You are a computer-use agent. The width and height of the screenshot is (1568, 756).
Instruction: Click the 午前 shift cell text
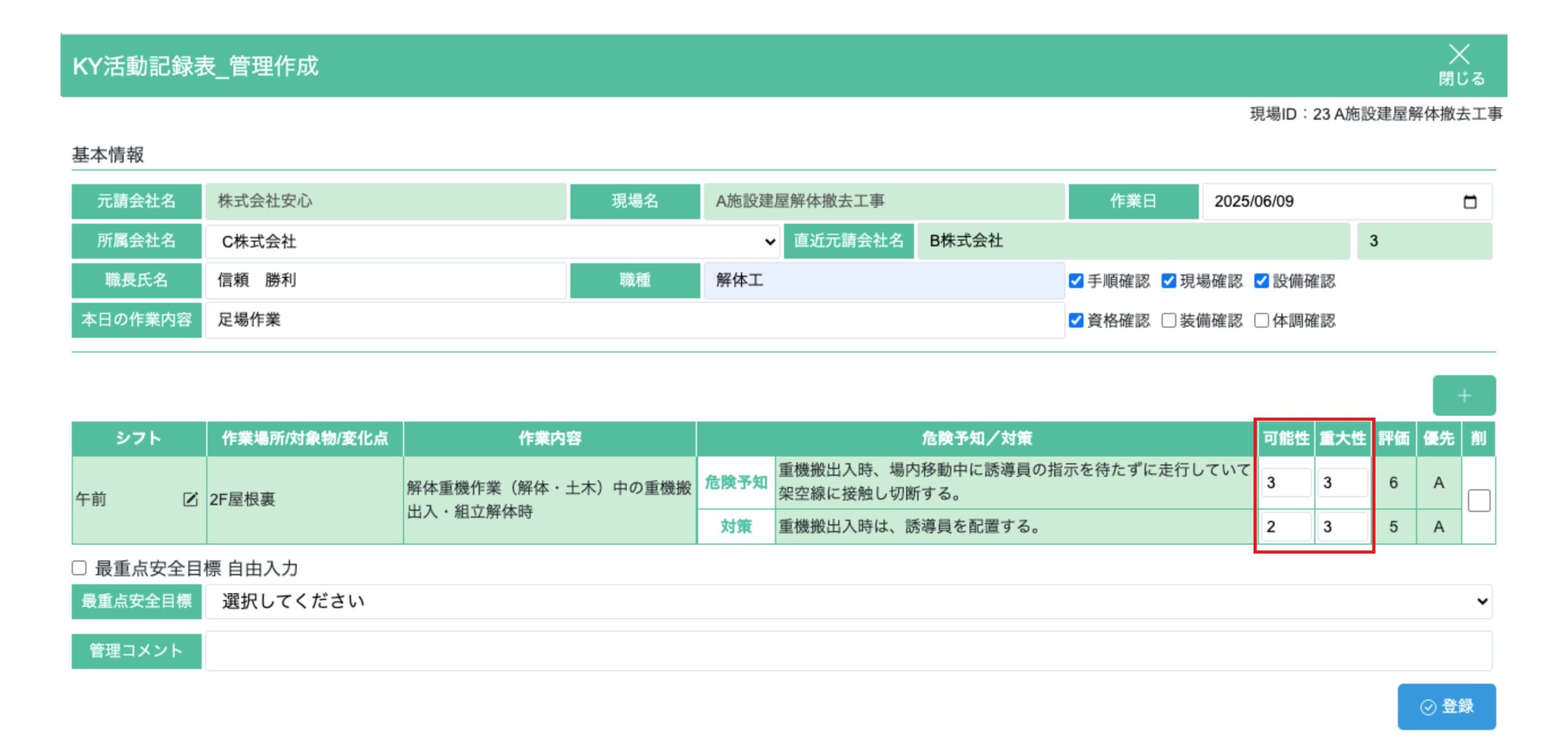coord(91,499)
